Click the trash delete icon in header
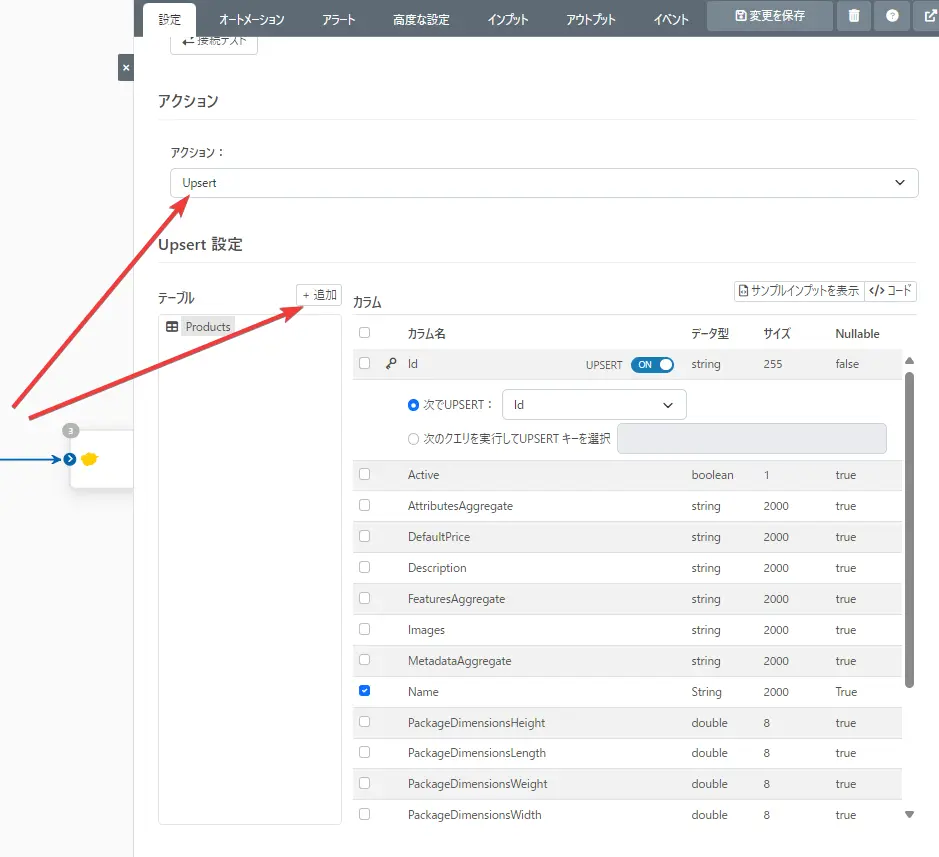 pyautogui.click(x=854, y=16)
